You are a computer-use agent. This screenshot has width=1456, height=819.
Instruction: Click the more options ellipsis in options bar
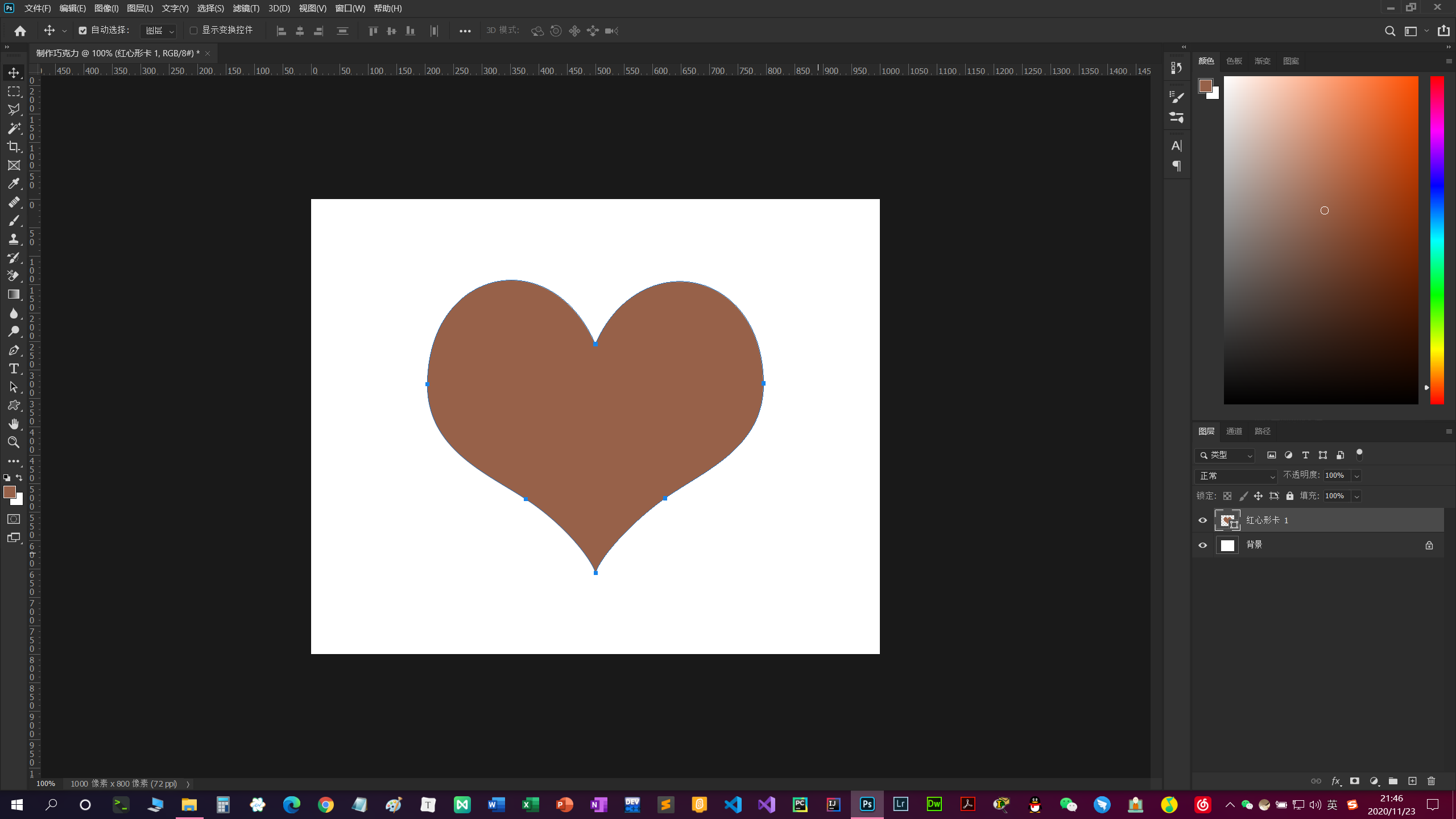pyautogui.click(x=465, y=31)
